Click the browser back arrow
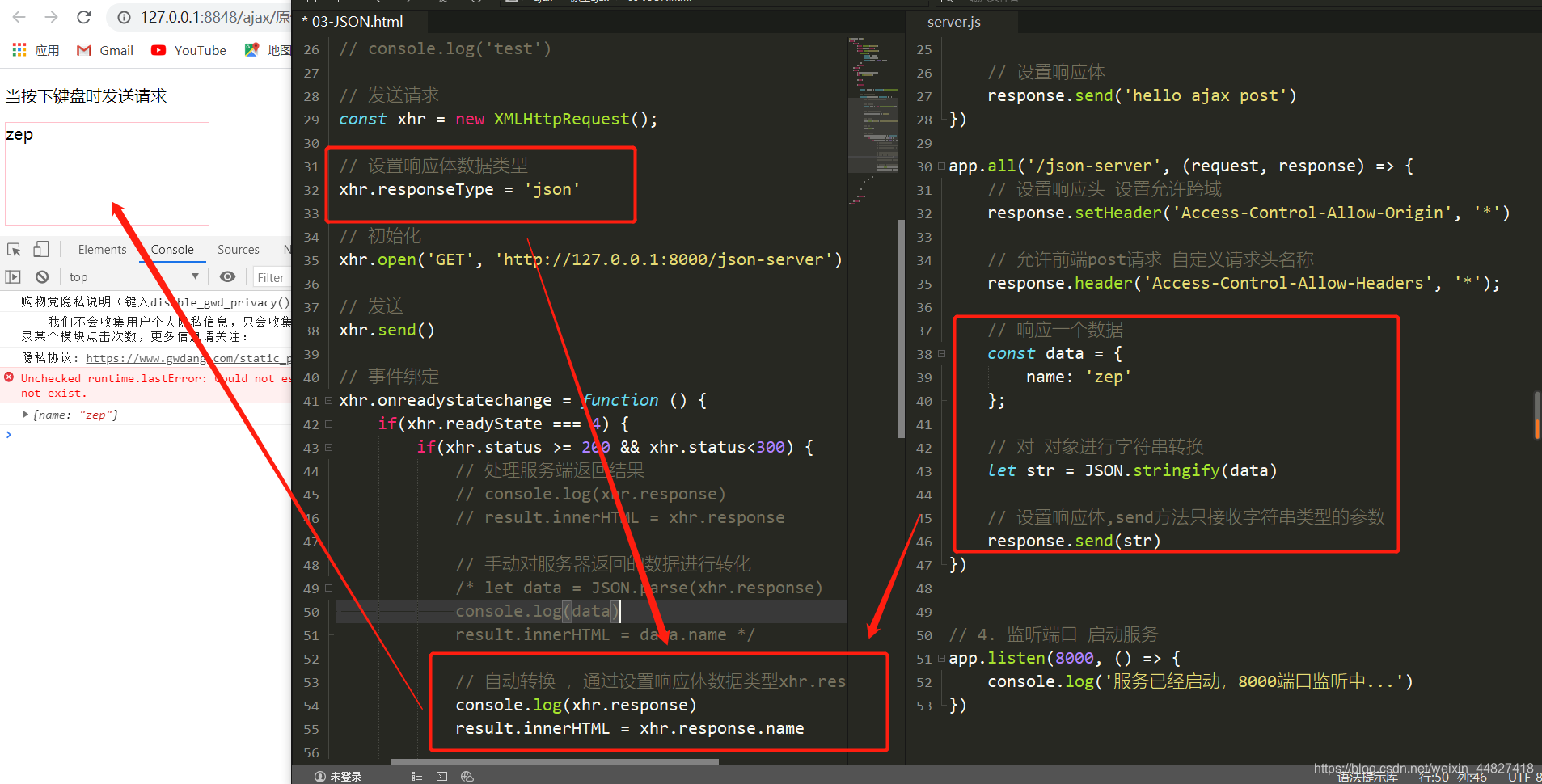The height and width of the screenshot is (784, 1542). coord(19,17)
